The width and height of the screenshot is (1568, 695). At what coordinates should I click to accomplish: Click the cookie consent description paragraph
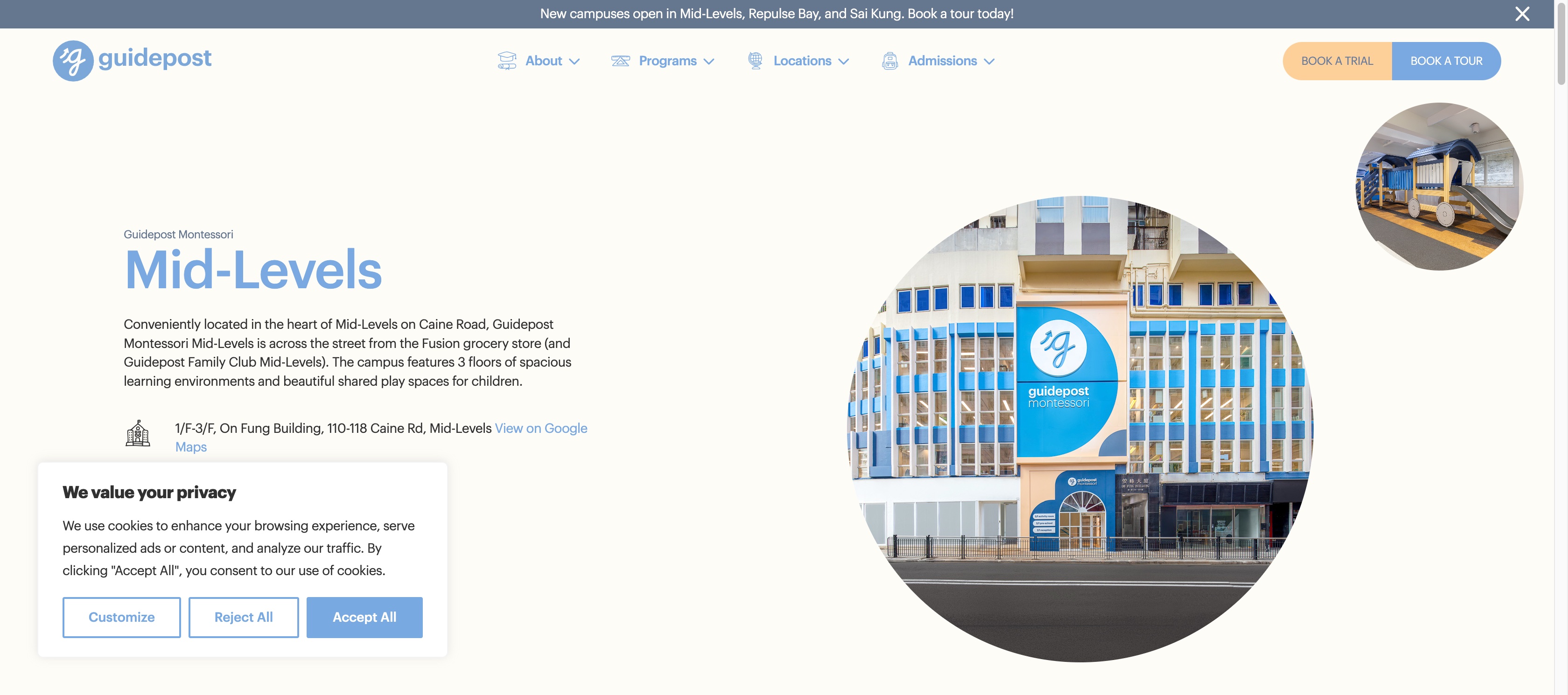point(238,548)
